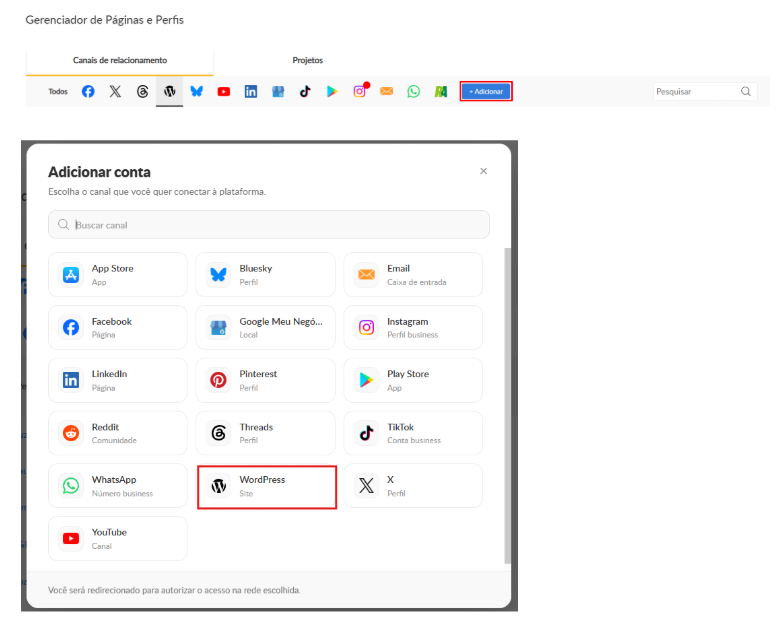The width and height of the screenshot is (778, 631).
Task: Show all channels with Todos filter
Action: (58, 91)
